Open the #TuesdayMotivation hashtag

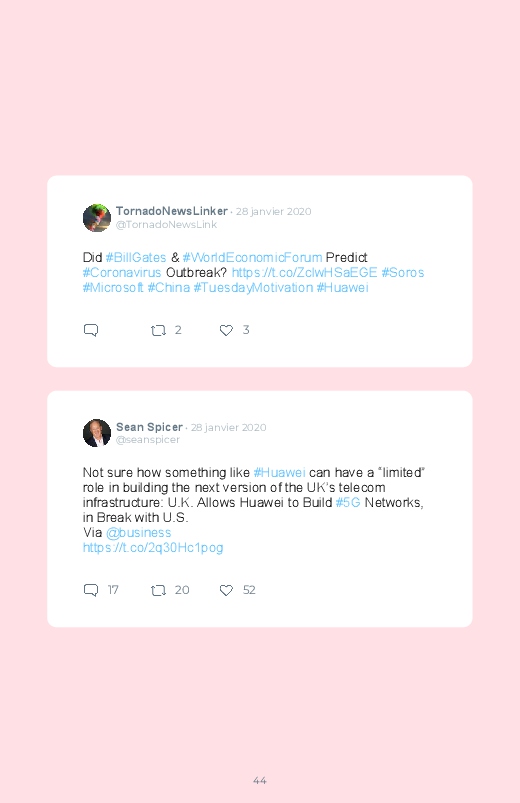(253, 287)
